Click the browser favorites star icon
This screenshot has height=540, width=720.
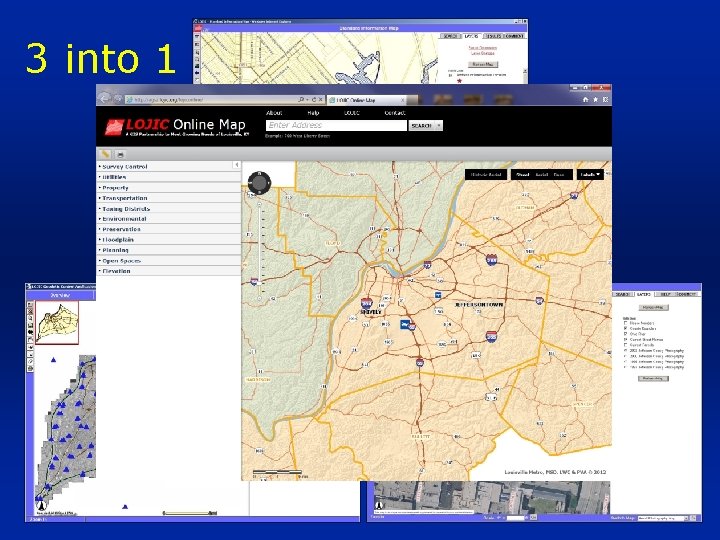click(596, 99)
